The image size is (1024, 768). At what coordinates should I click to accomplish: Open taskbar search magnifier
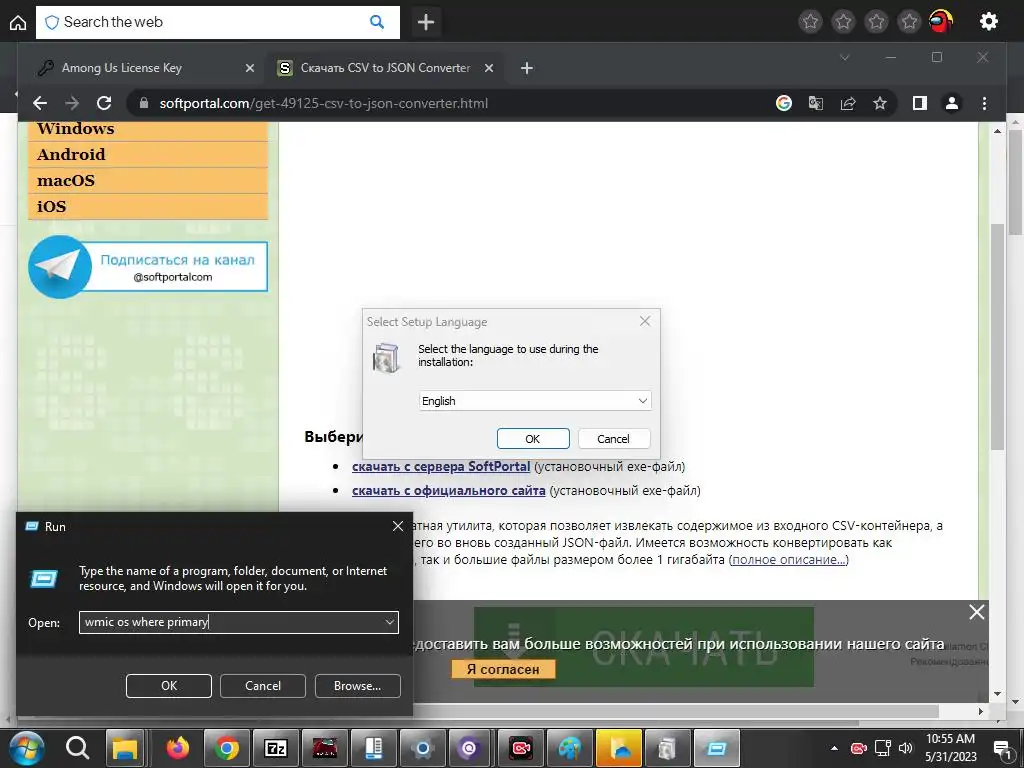coord(77,748)
